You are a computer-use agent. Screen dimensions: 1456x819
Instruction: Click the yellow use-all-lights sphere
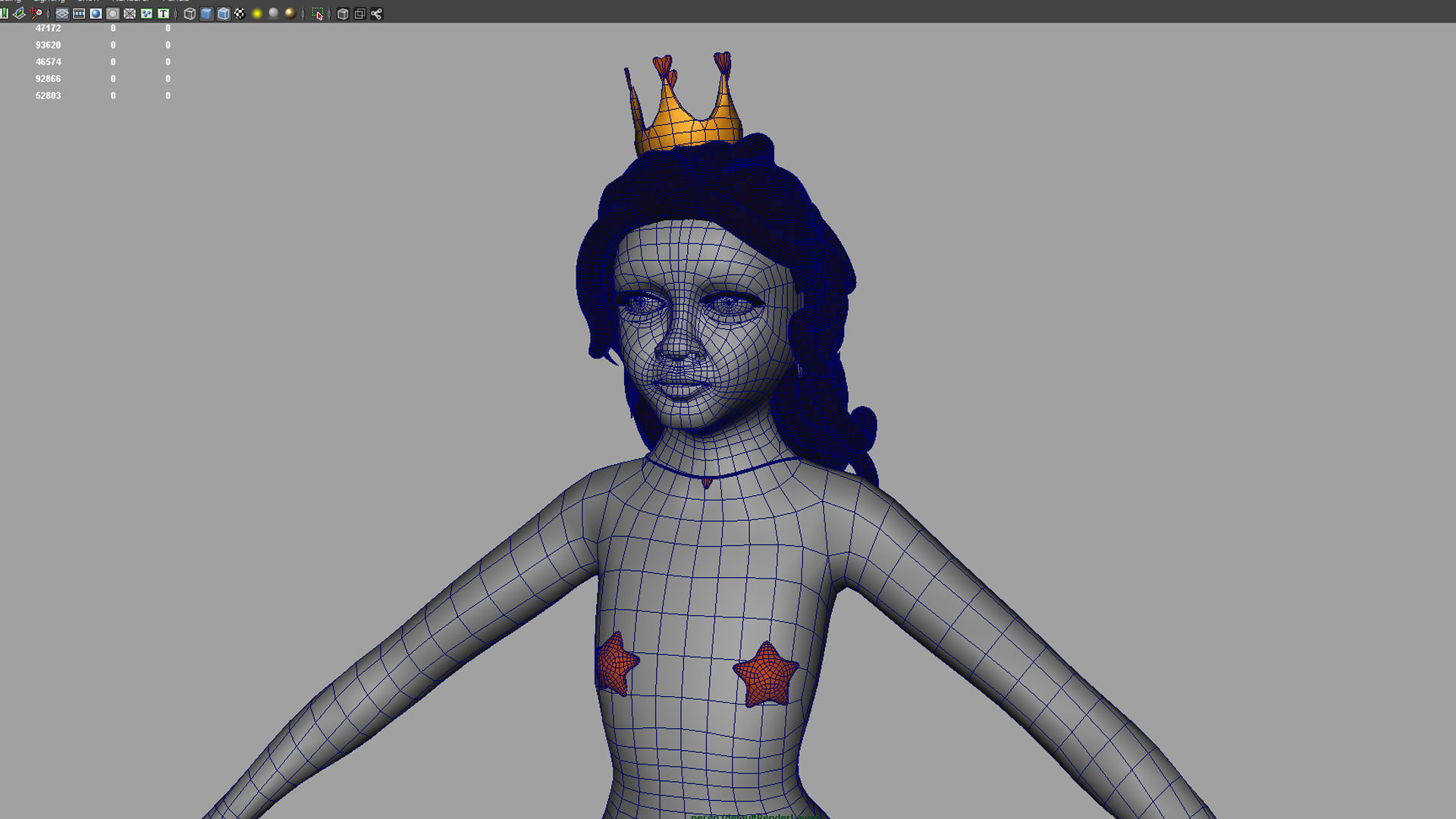[257, 14]
